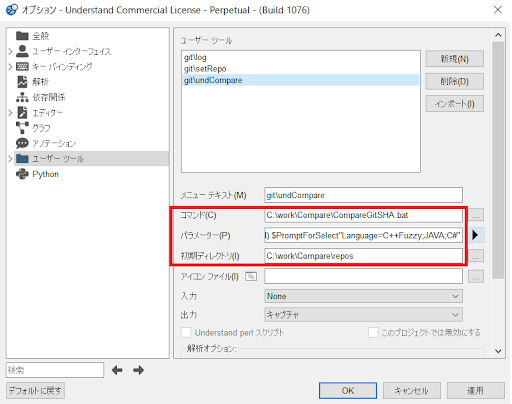The width and height of the screenshot is (512, 404).
Task: Click the キー バインディング keyboard icon
Action: click(x=22, y=66)
